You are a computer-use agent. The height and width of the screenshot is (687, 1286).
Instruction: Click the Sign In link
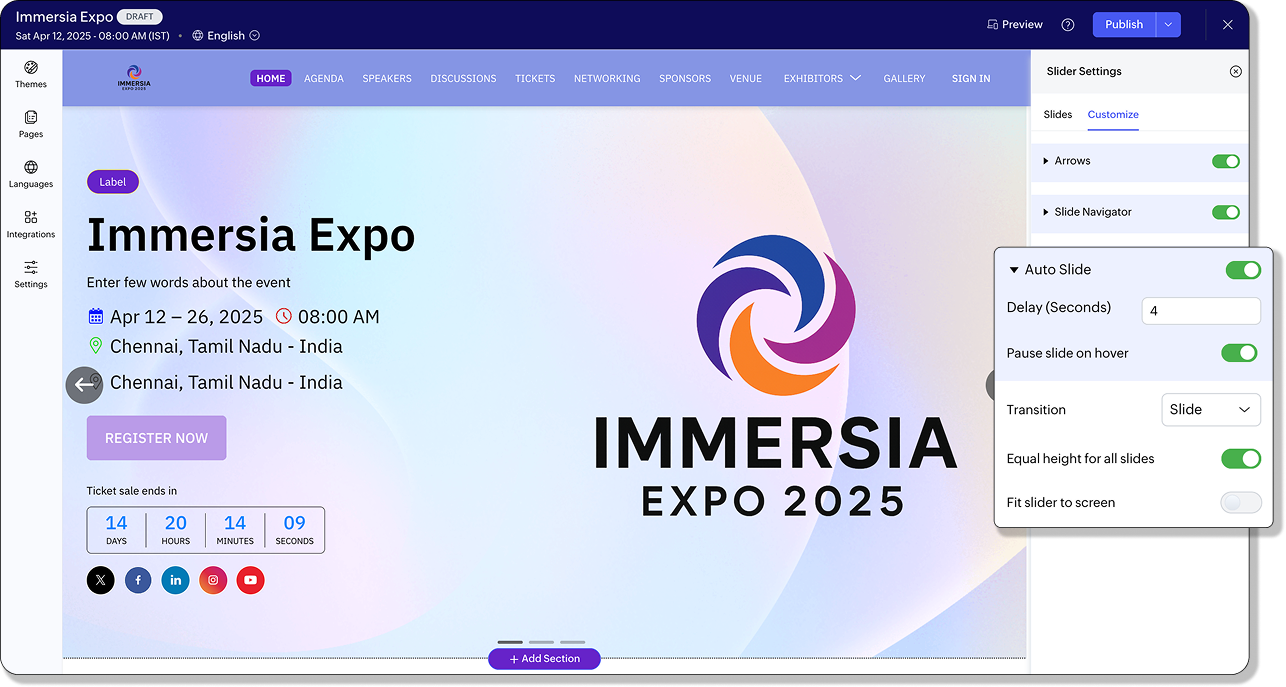[x=971, y=78]
